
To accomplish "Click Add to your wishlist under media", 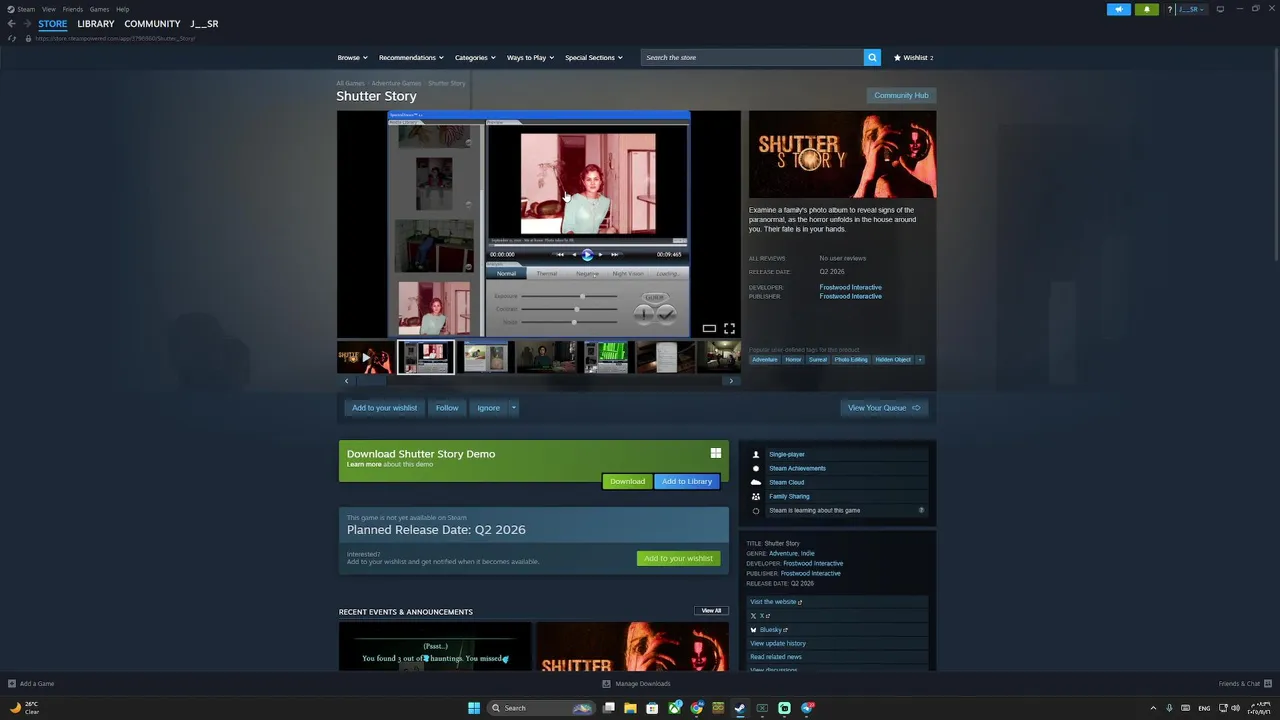I will click(384, 407).
